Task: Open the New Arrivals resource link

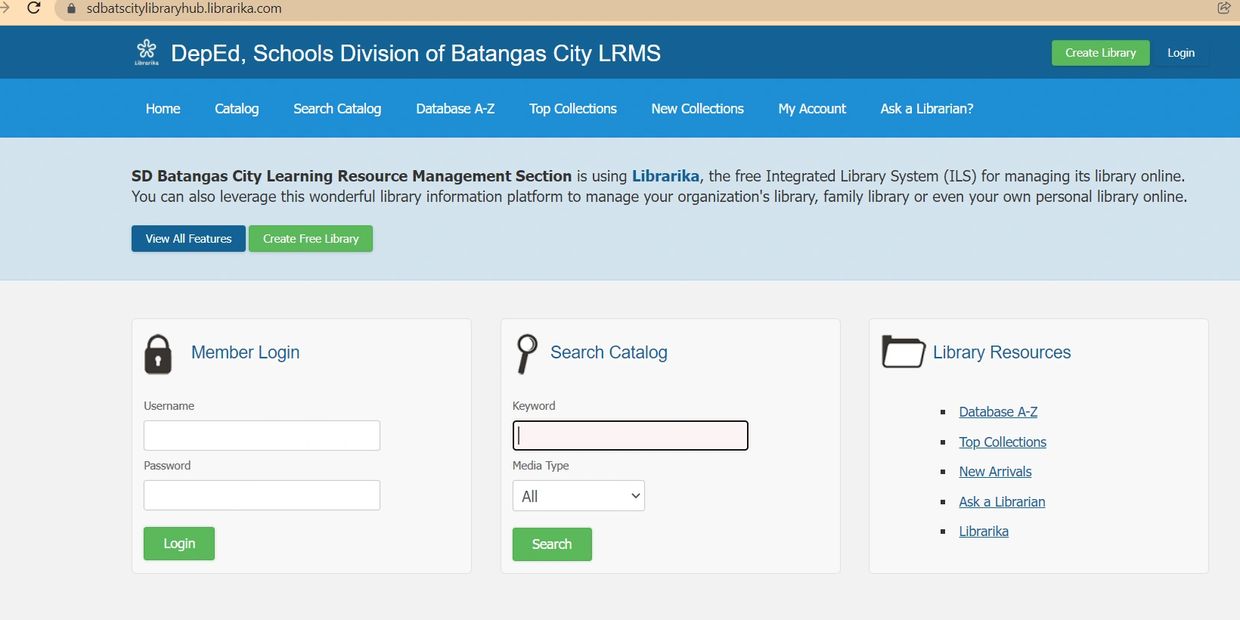Action: click(995, 472)
